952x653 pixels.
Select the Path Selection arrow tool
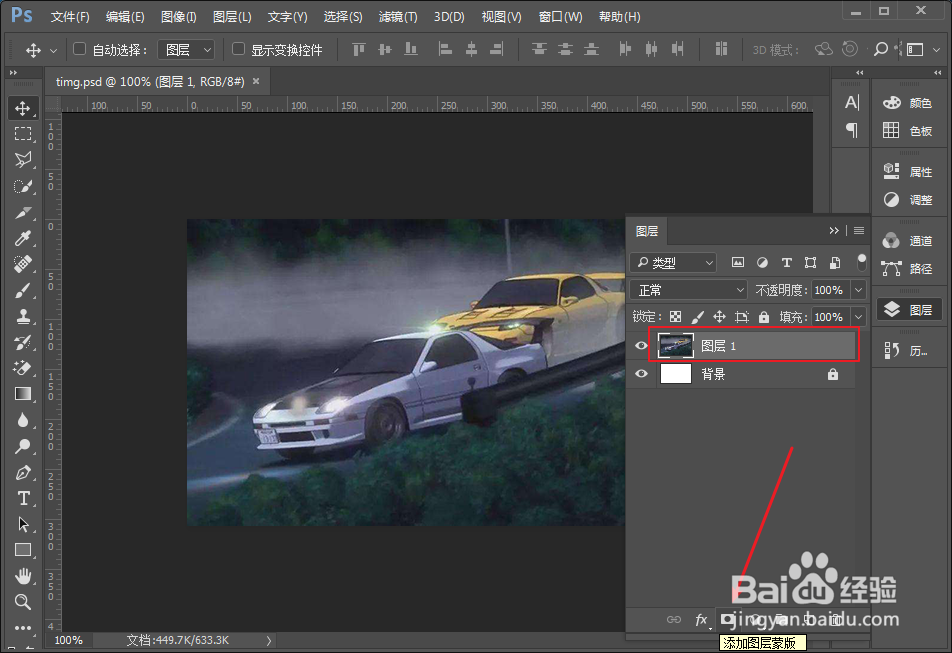(23, 524)
